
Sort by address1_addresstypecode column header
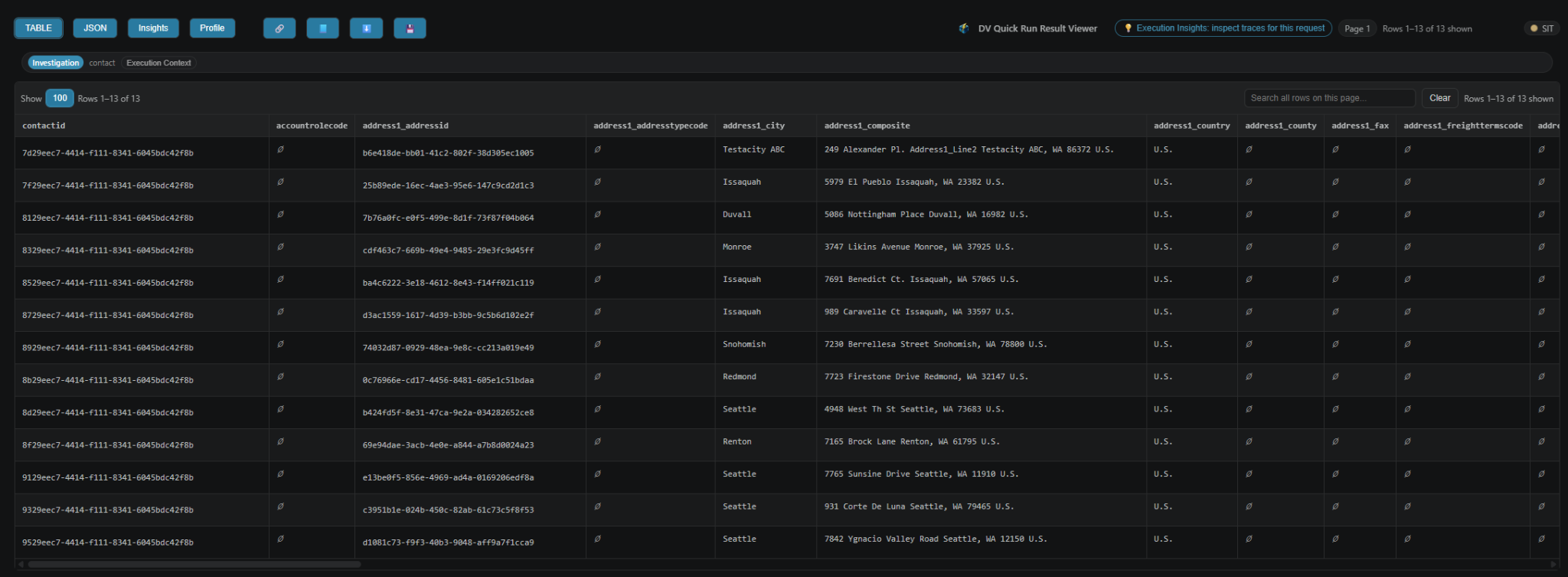(x=651, y=126)
